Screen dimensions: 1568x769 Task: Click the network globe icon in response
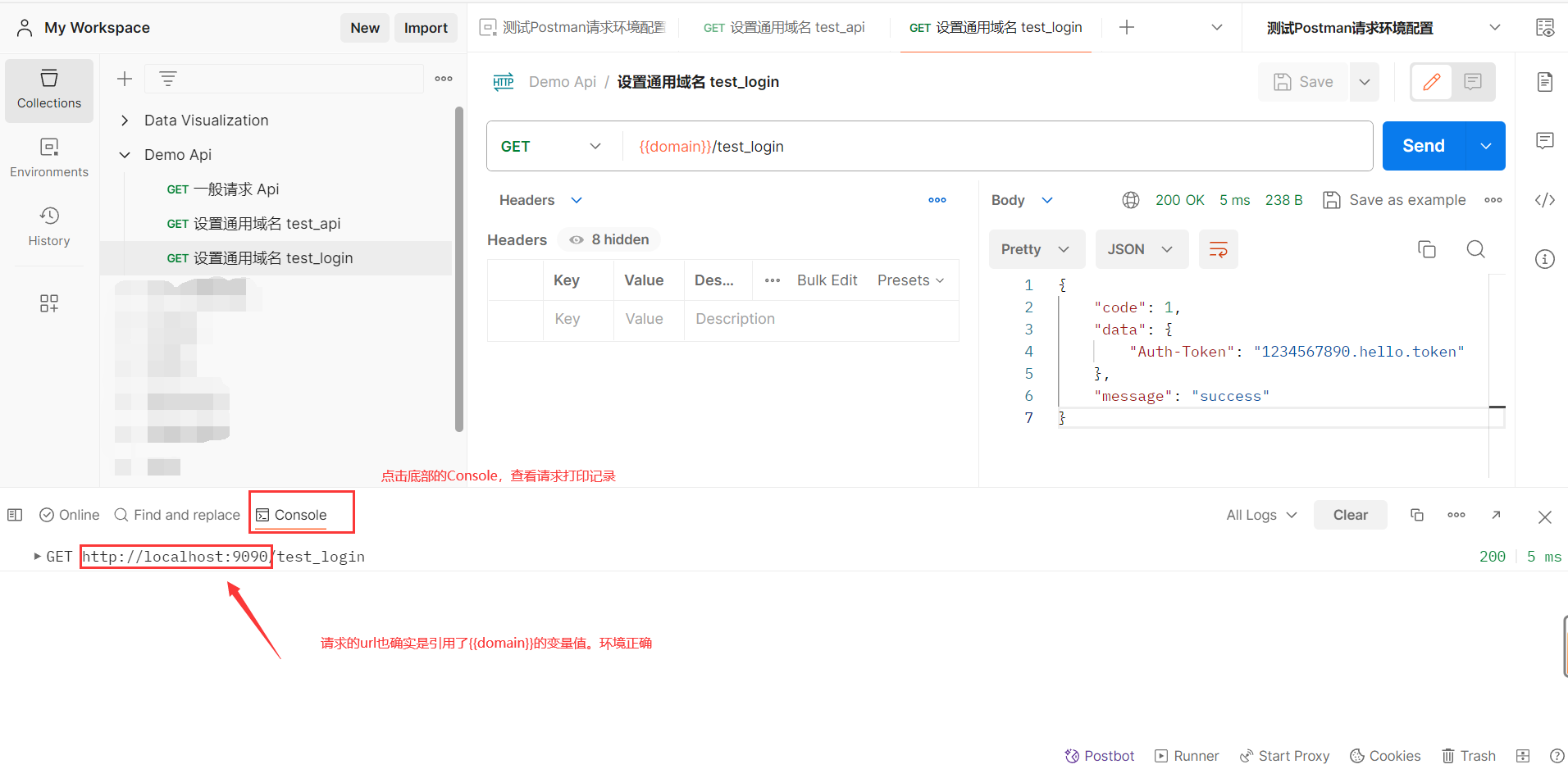(1131, 200)
